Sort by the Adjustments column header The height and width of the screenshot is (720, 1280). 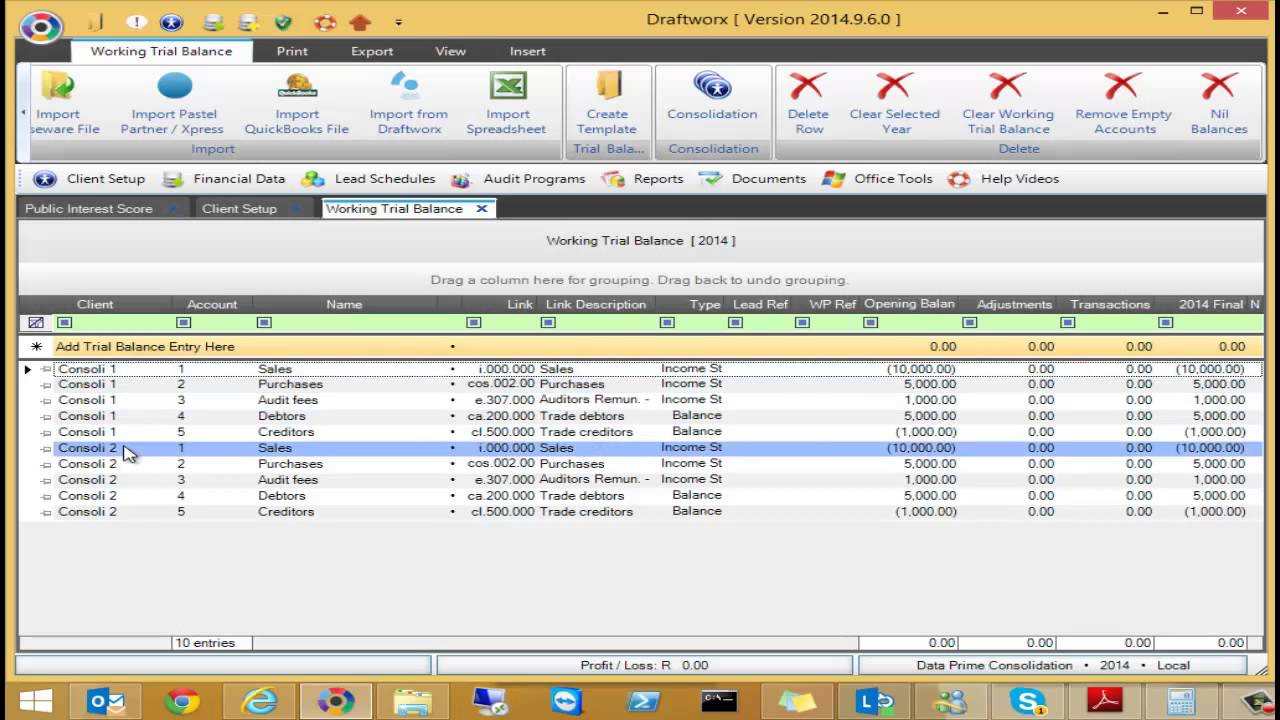[x=1014, y=304]
